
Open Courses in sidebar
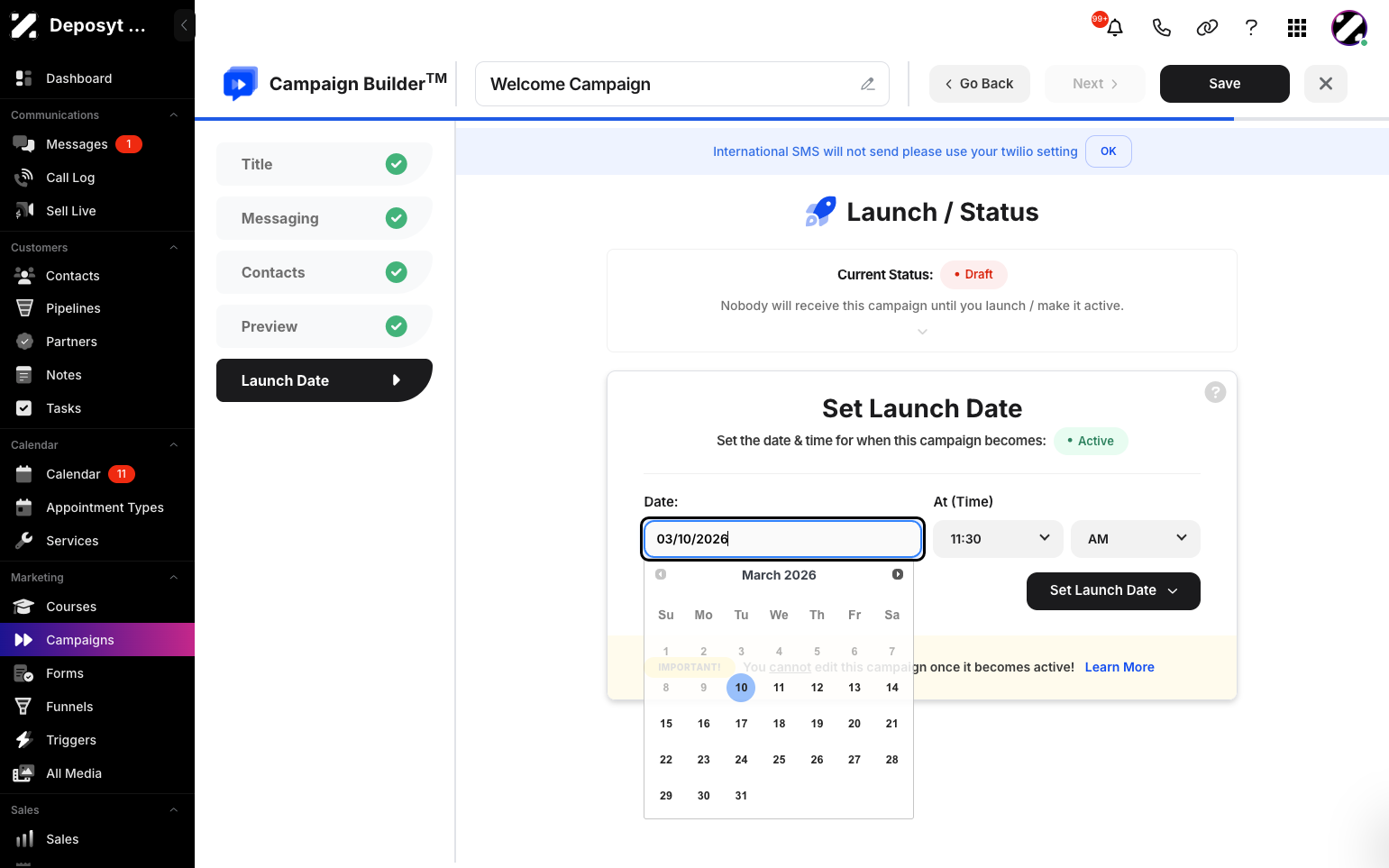point(97,607)
